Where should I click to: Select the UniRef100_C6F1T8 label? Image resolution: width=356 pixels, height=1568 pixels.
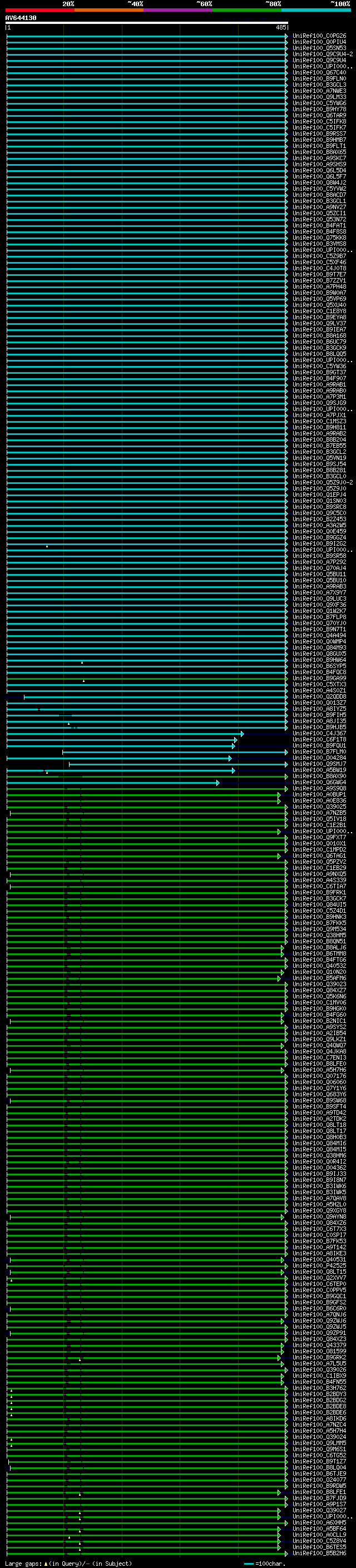pyautogui.click(x=319, y=739)
